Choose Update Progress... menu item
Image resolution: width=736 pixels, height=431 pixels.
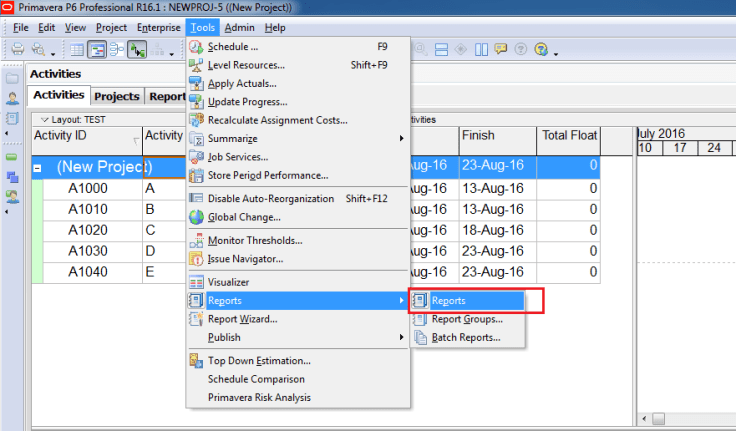point(298,102)
